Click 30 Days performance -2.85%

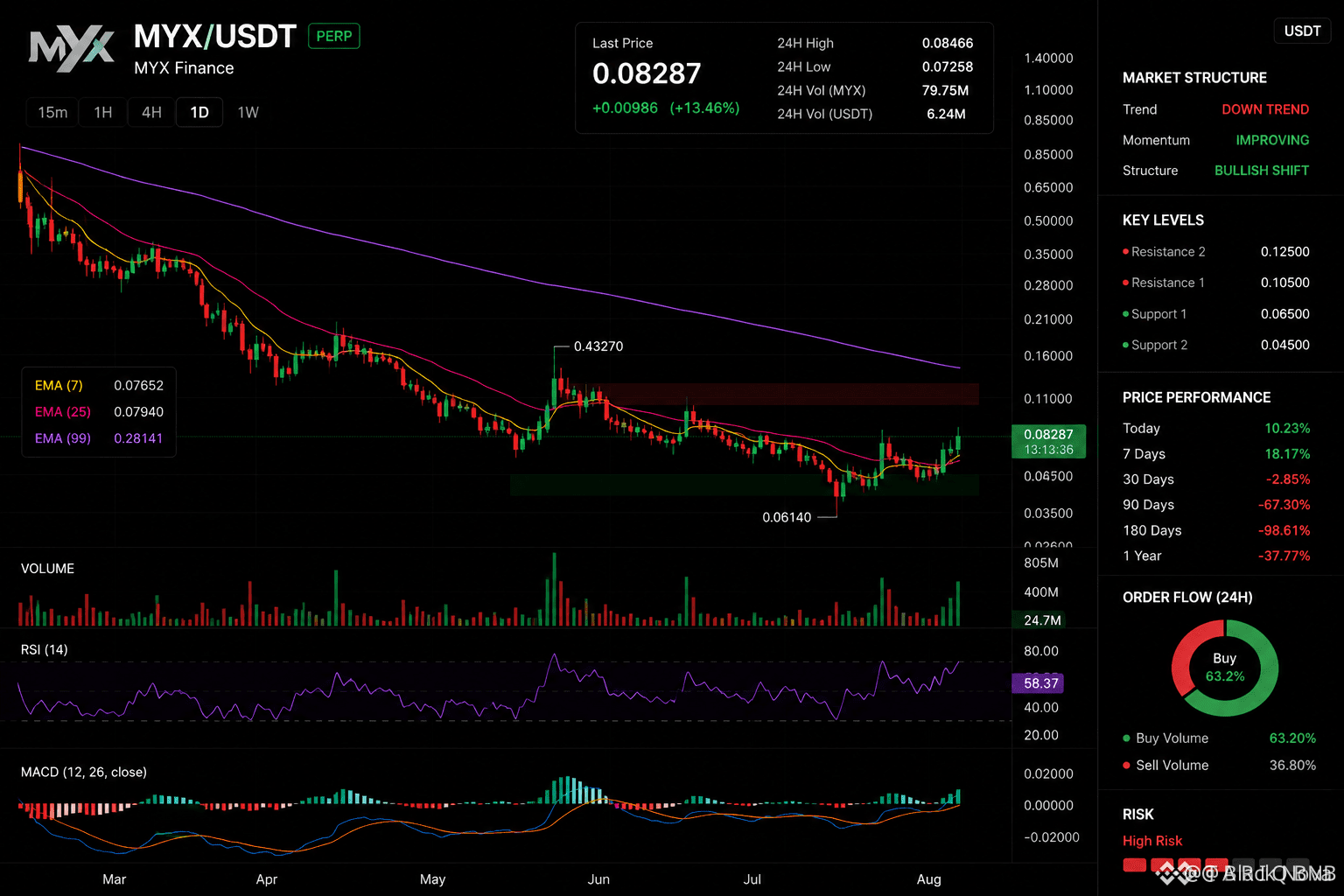pos(1216,479)
